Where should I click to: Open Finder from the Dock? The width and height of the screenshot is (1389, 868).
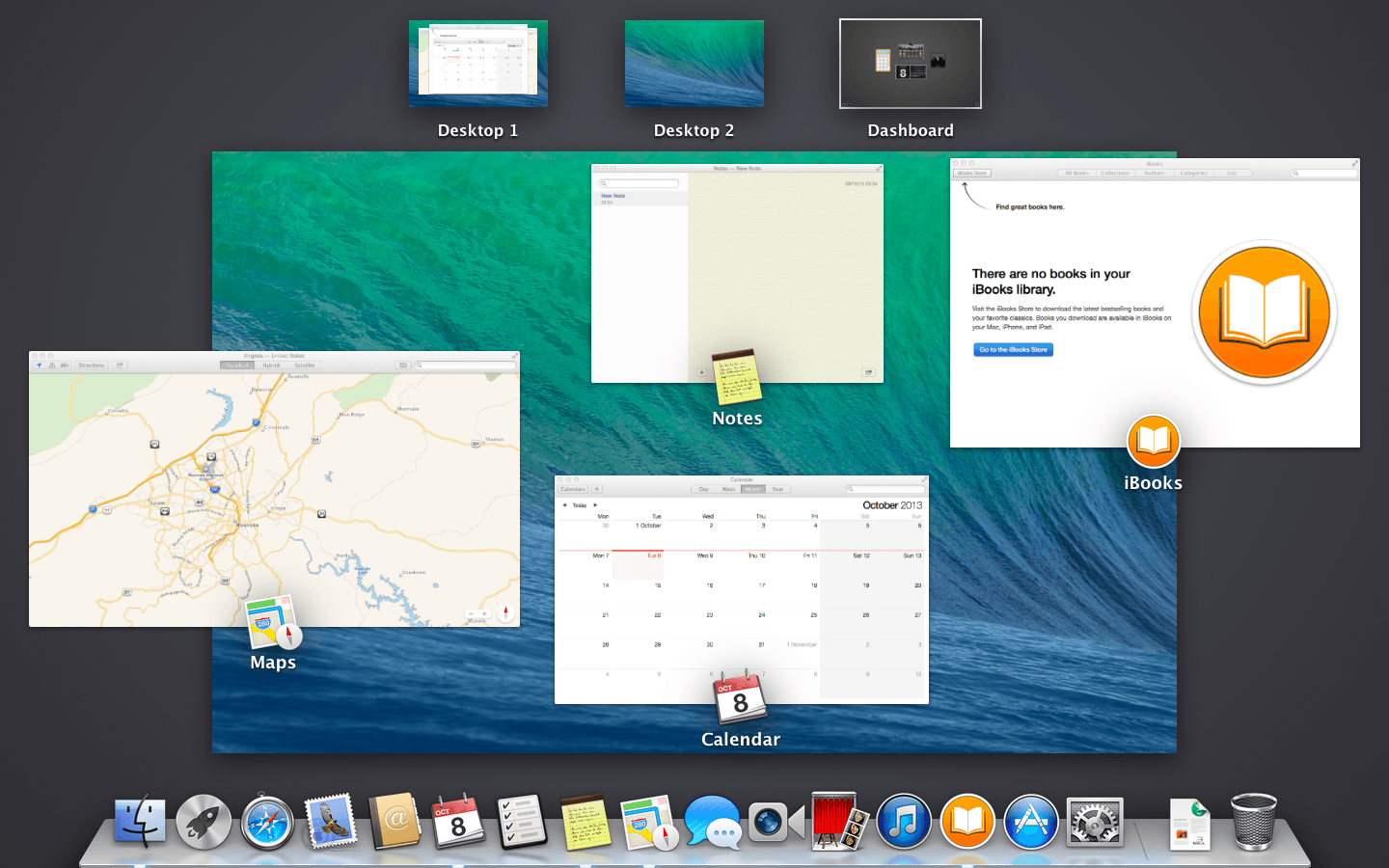[x=140, y=822]
